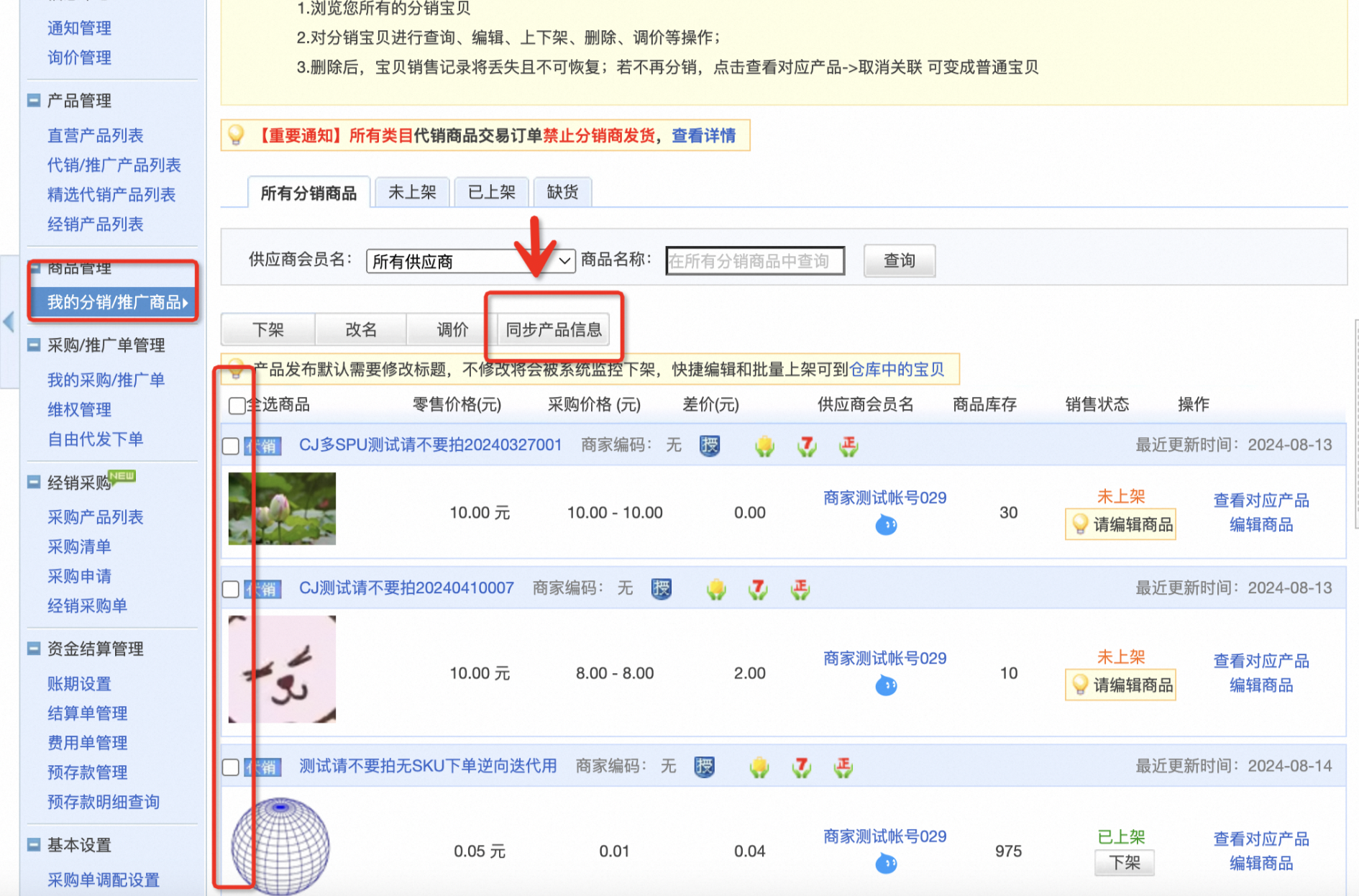
Task: Click the yellow tulip icon on the first product row
Action: (764, 447)
